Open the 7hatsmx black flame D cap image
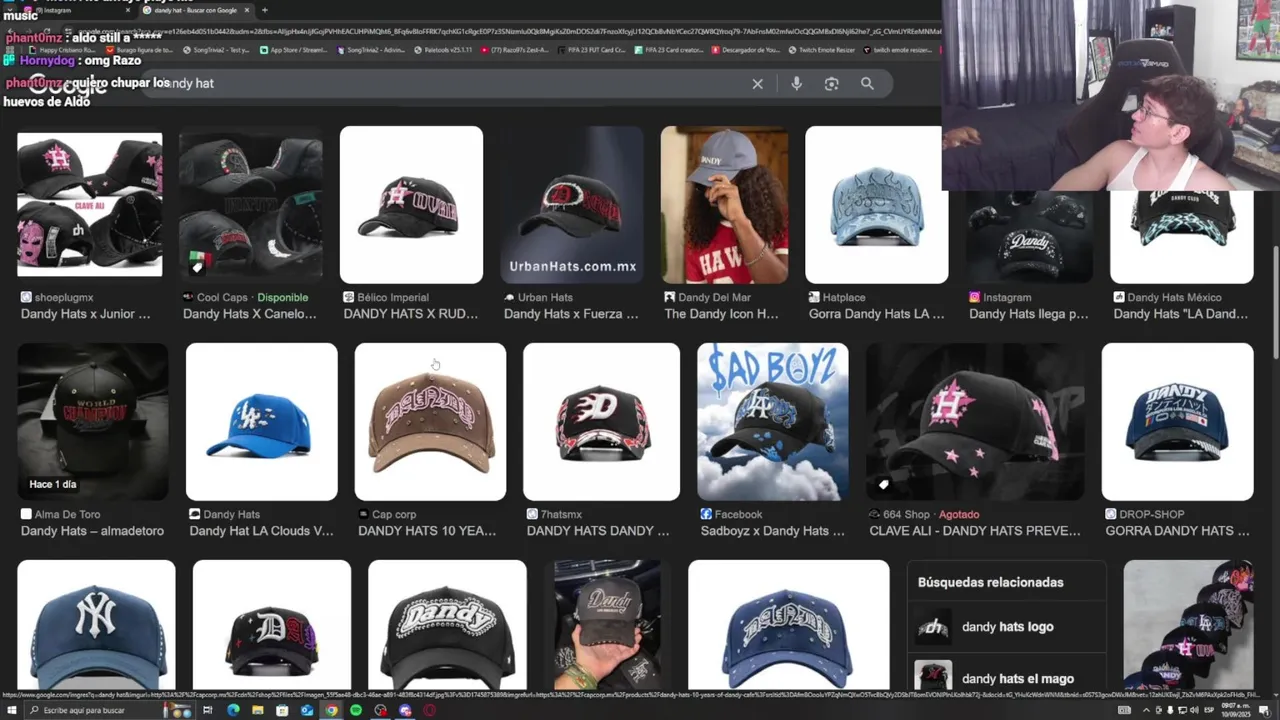Viewport: 1280px width, 720px height. click(x=601, y=421)
